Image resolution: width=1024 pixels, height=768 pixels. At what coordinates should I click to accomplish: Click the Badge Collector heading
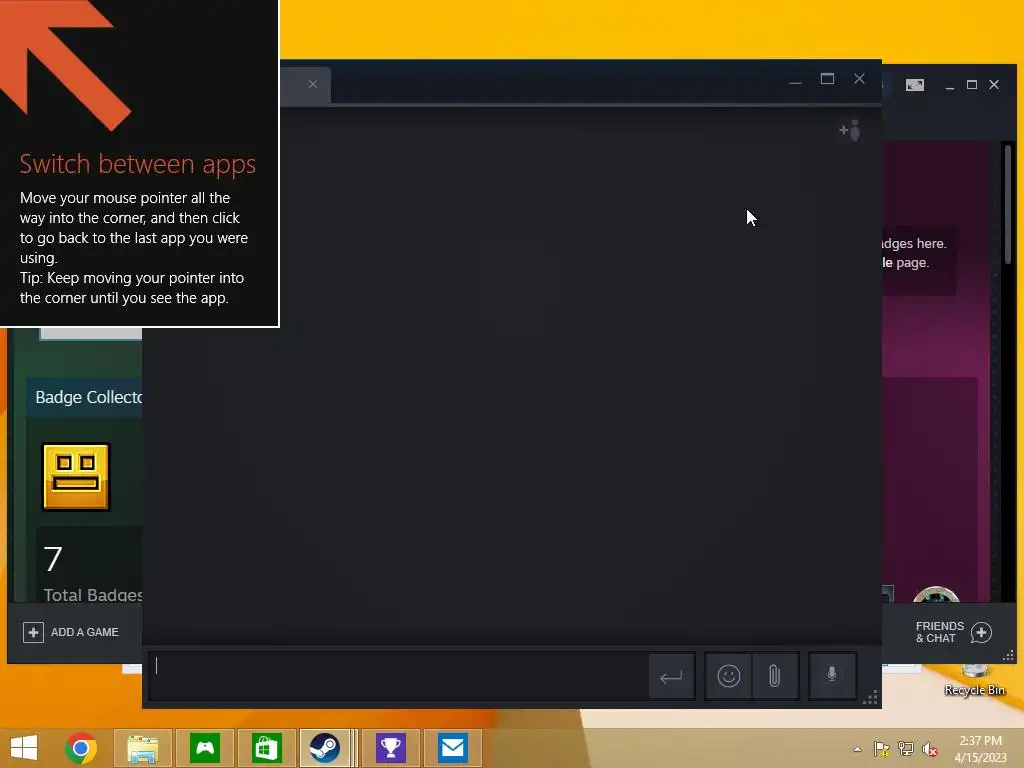click(89, 397)
